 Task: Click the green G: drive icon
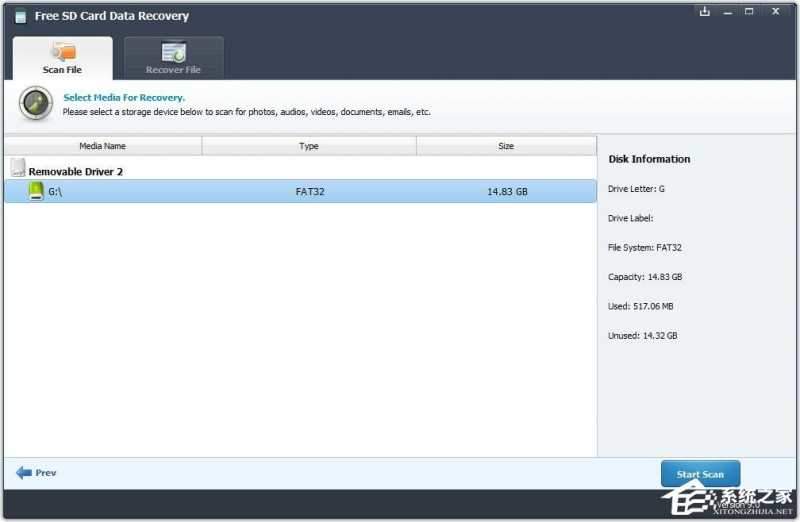pyautogui.click(x=36, y=191)
